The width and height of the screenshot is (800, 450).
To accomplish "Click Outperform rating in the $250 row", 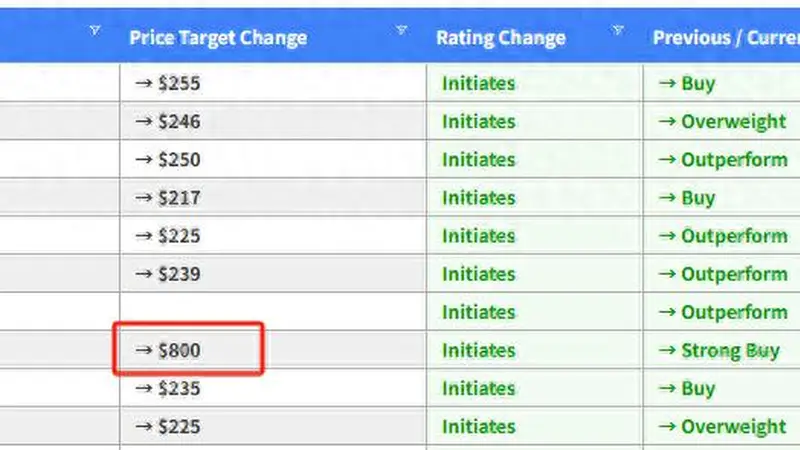I will [734, 160].
